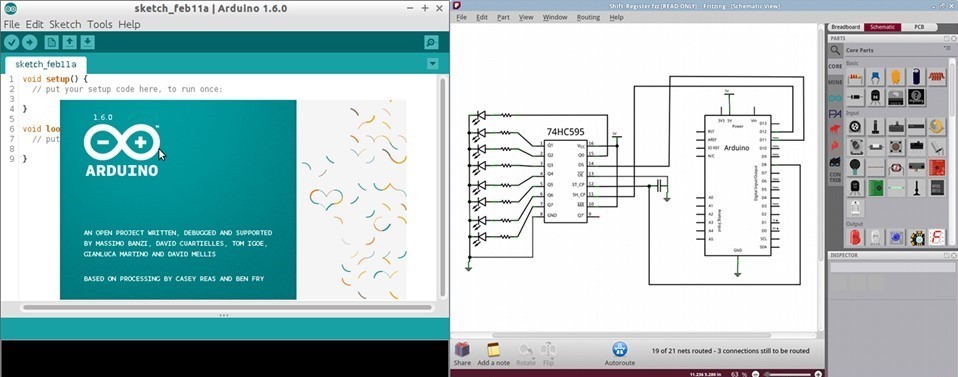The width and height of the screenshot is (958, 377).
Task: Click the routing status text
Action: click(731, 351)
